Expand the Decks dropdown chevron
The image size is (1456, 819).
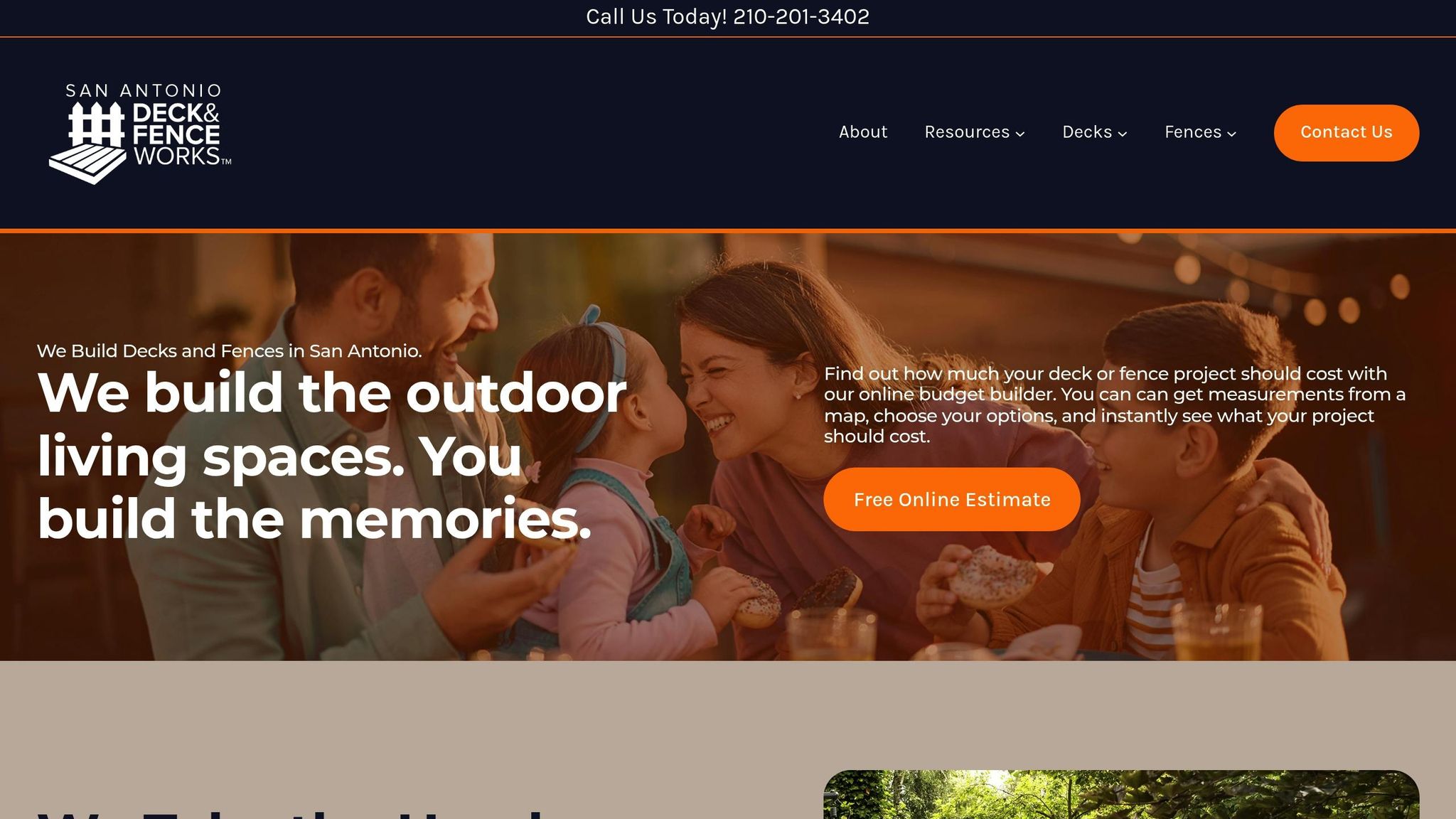click(1123, 134)
